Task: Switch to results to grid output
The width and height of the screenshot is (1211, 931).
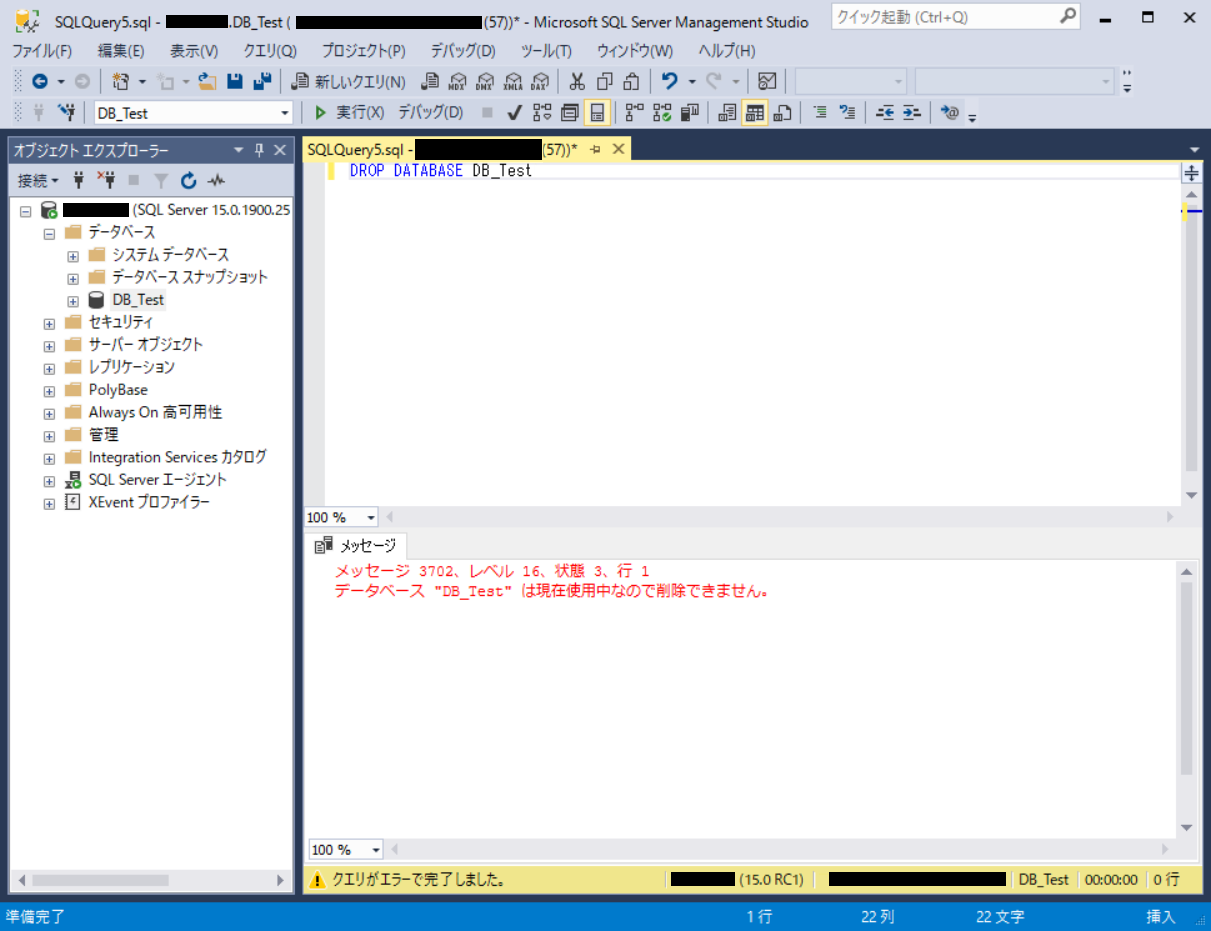Action: coord(755,113)
